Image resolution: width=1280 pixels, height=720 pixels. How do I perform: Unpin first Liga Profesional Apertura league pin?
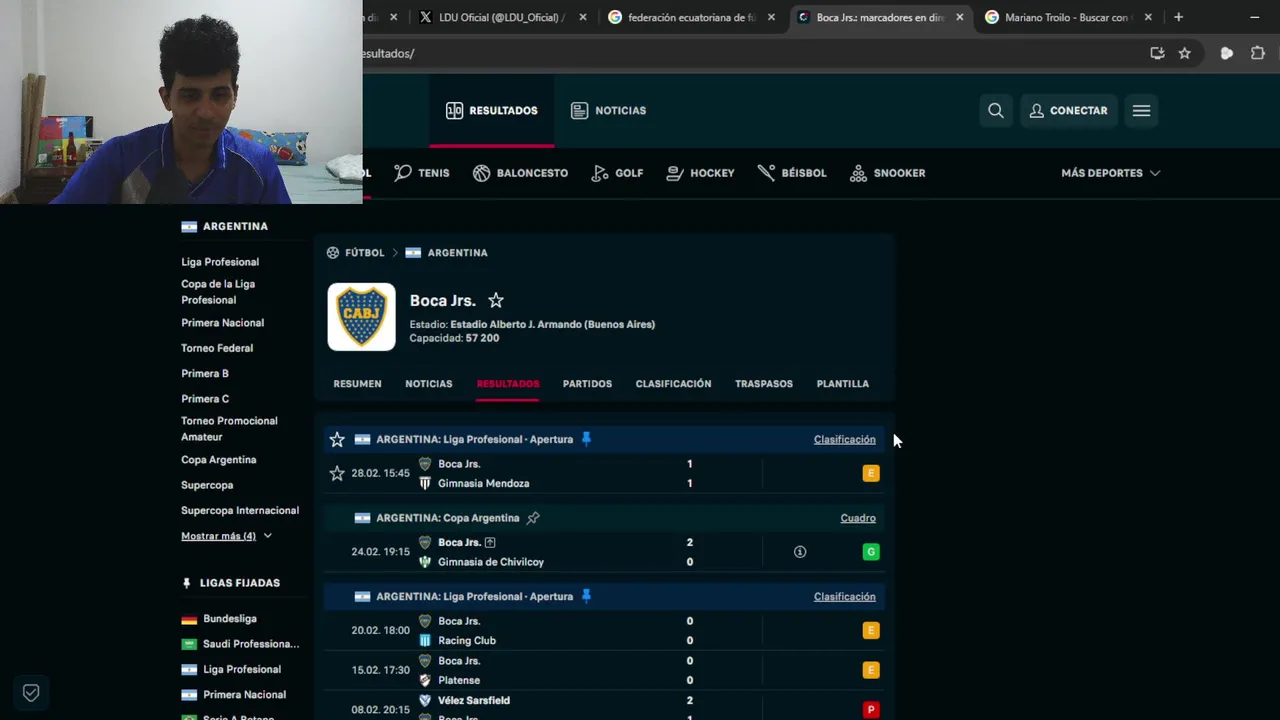click(x=586, y=439)
